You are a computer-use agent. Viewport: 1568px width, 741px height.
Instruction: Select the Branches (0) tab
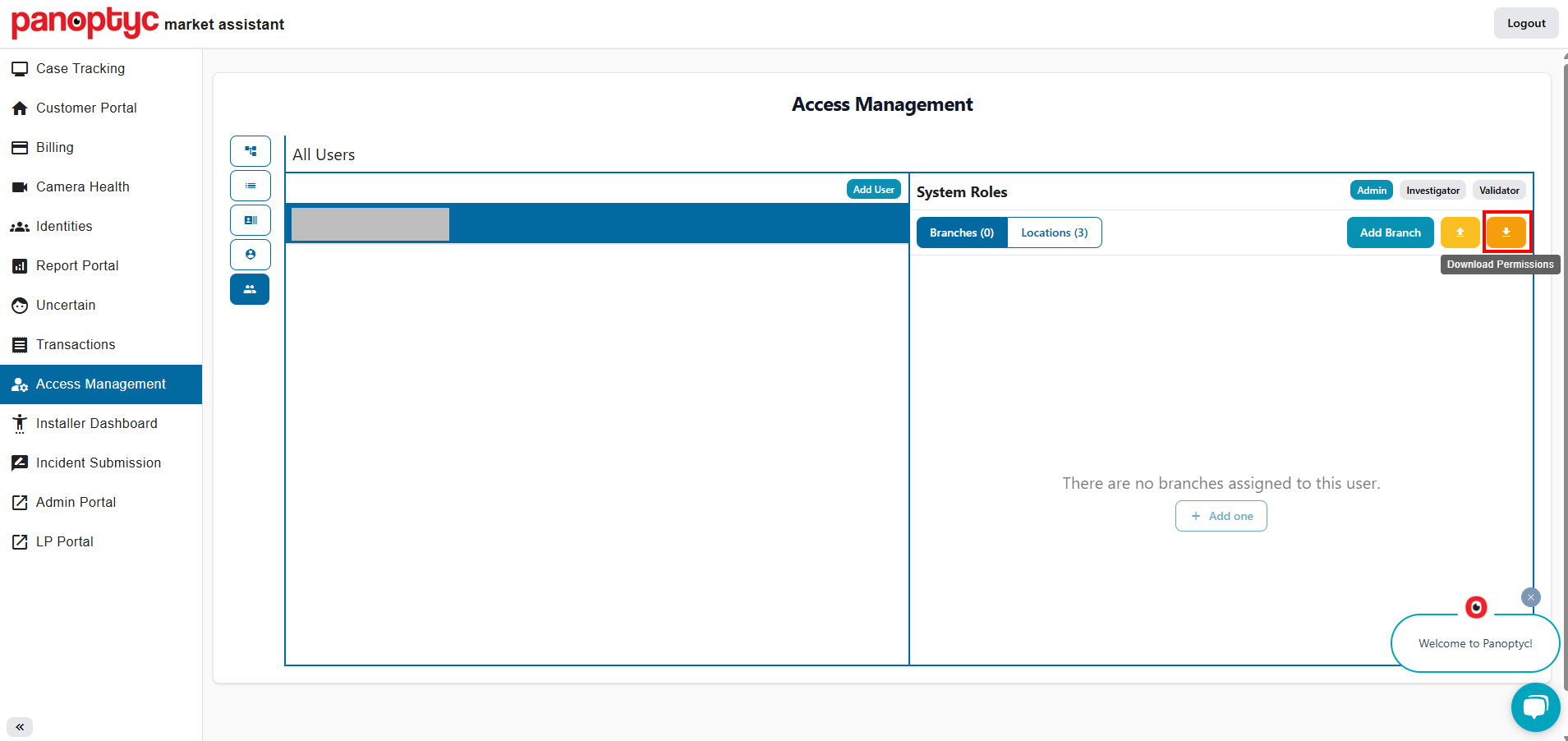click(x=961, y=232)
